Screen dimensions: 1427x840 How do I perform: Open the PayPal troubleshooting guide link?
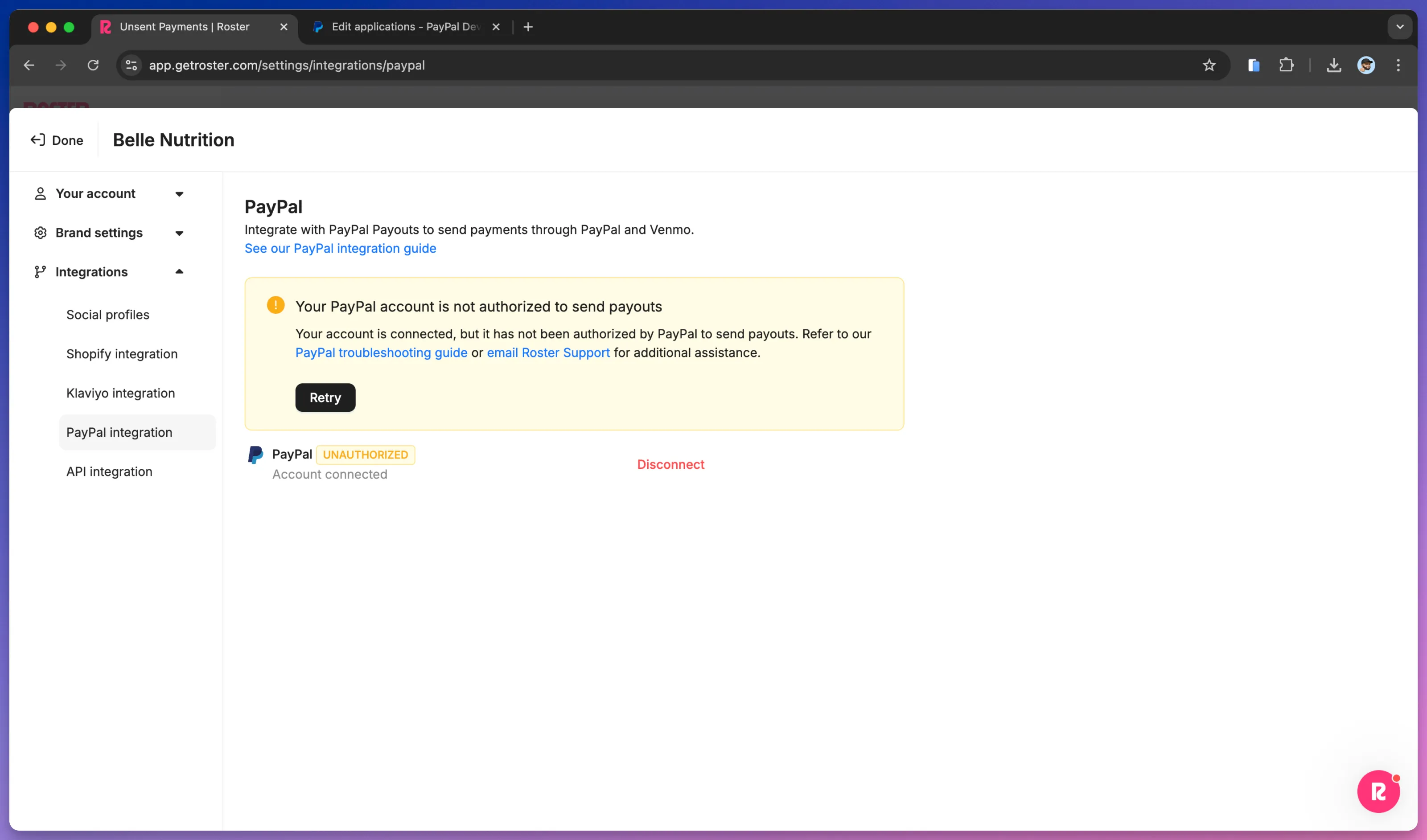(381, 352)
